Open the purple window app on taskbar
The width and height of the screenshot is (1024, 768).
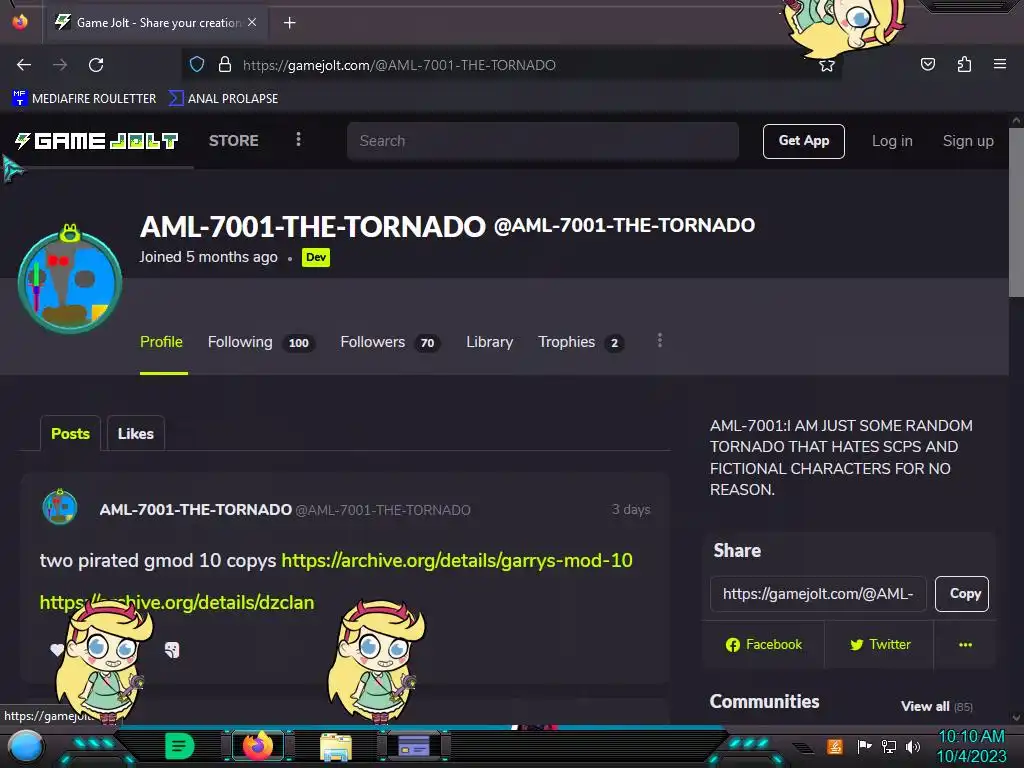point(414,746)
